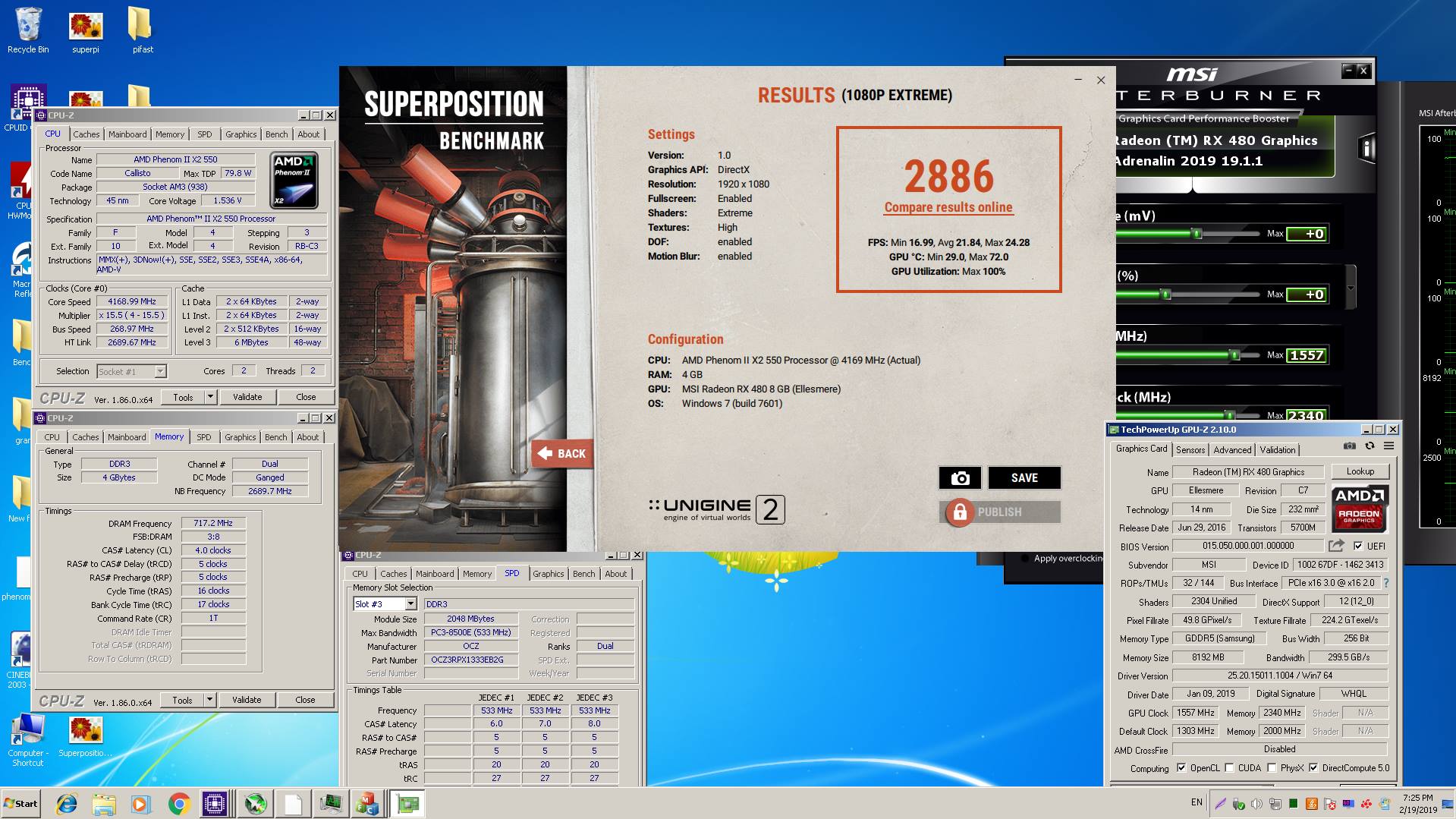Open the disabled Socket #1 selection dropdown
This screenshot has height=819, width=1456.
[160, 372]
